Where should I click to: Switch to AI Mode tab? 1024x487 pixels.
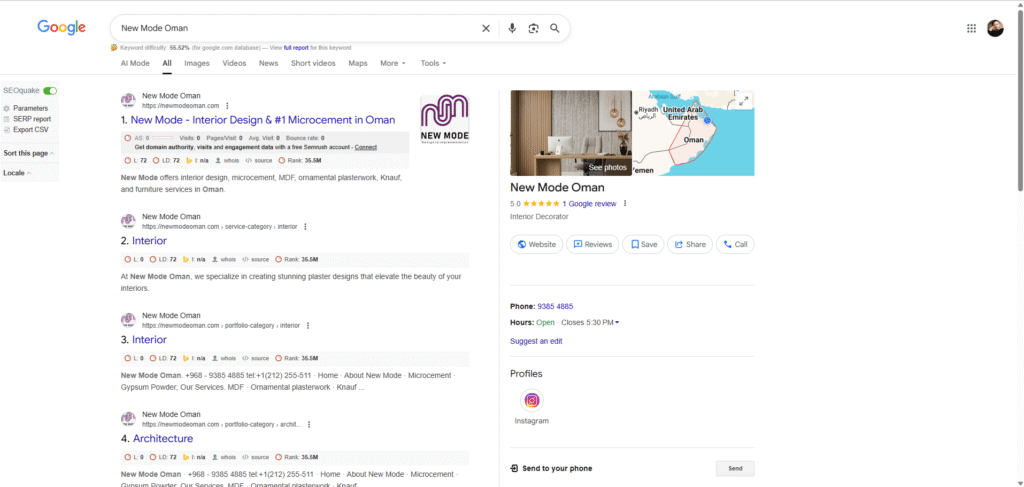pyautogui.click(x=135, y=63)
